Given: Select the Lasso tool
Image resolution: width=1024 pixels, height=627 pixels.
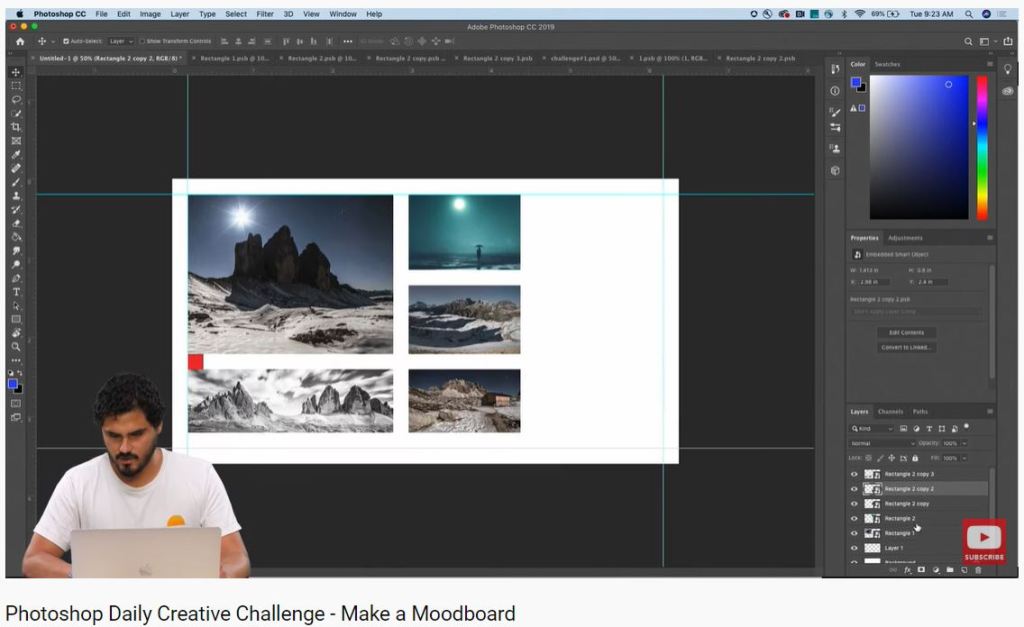Looking at the screenshot, I should 16,99.
